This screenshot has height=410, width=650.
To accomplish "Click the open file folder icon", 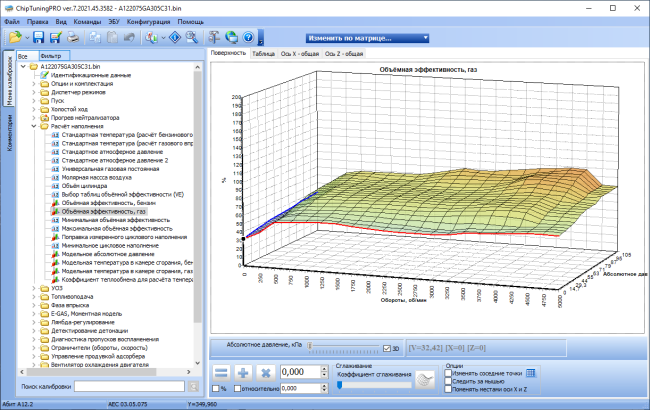I will (x=15, y=37).
